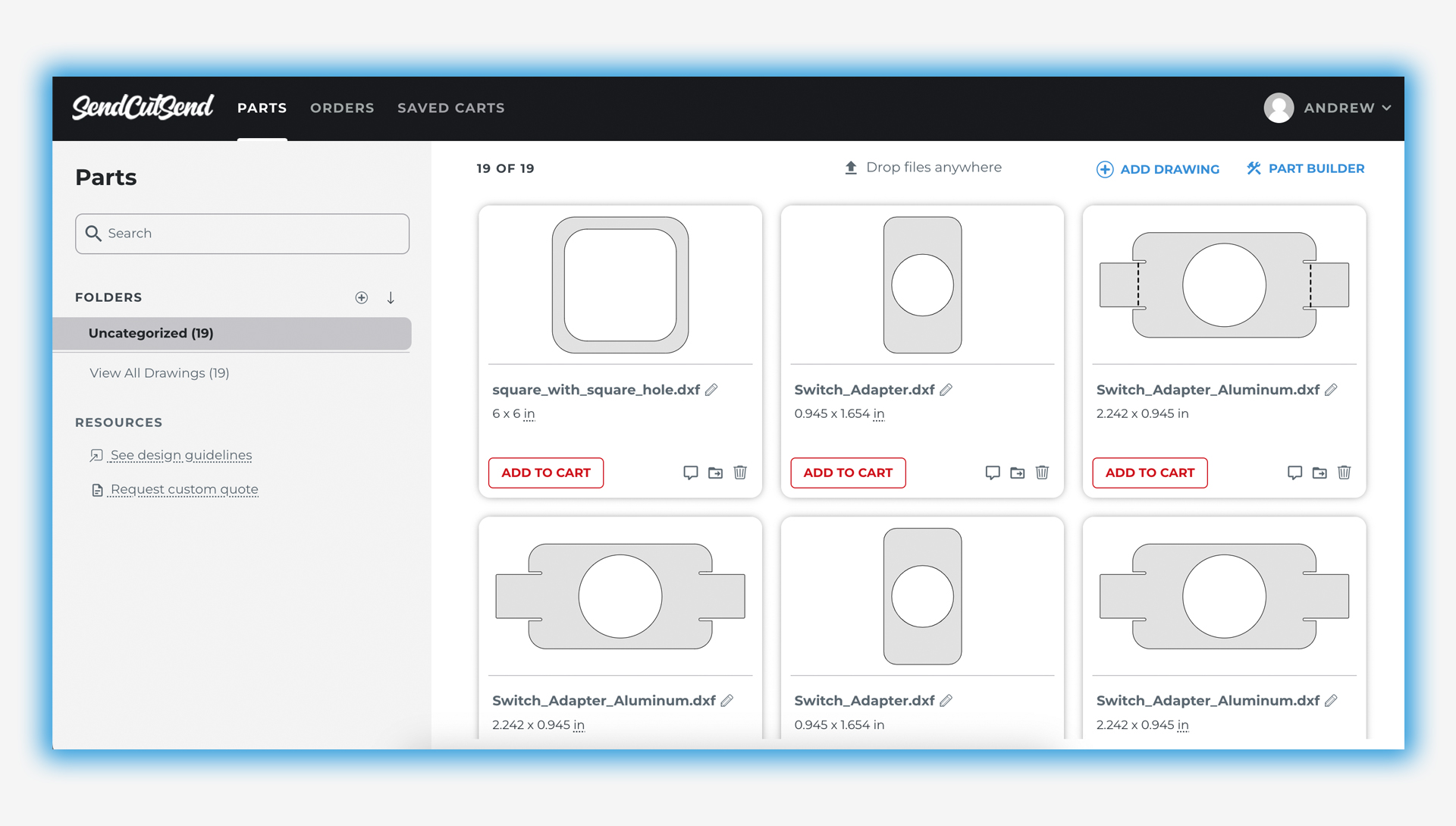The width and height of the screenshot is (1456, 826).
Task: Open the See design guidelines link
Action: point(180,455)
